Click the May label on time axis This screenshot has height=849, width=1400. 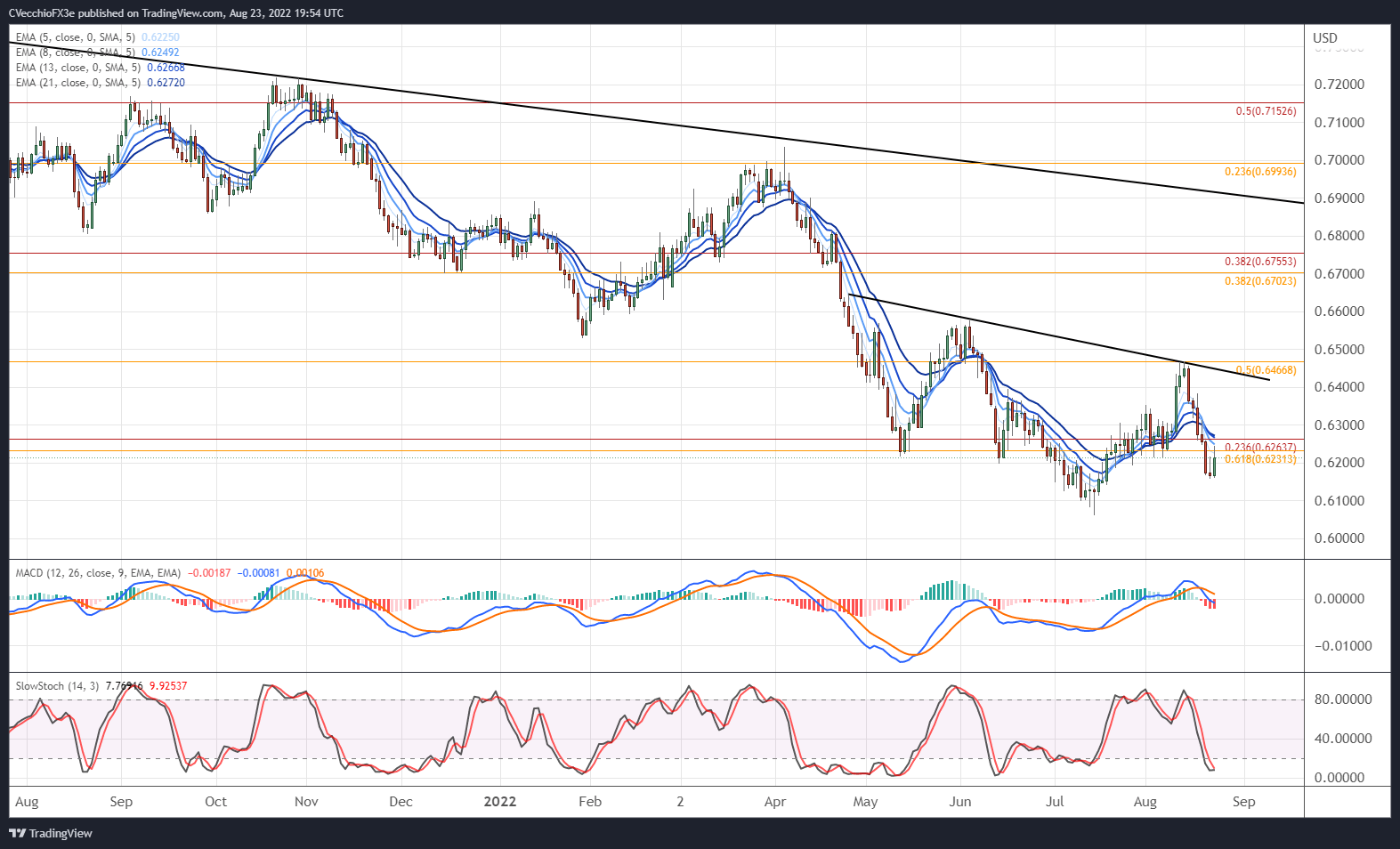point(865,802)
